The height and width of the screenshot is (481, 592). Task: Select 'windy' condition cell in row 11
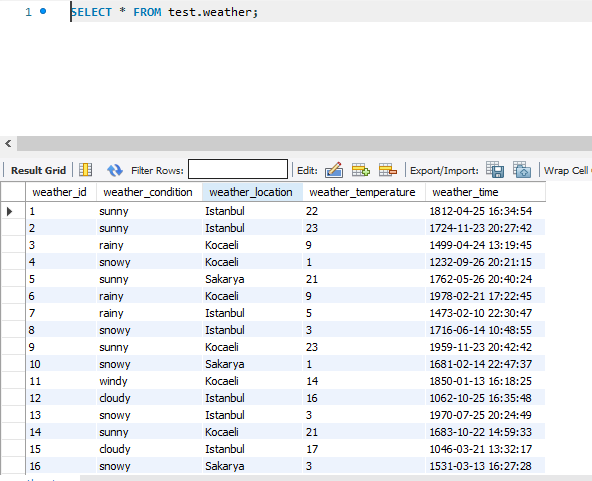pyautogui.click(x=150, y=381)
